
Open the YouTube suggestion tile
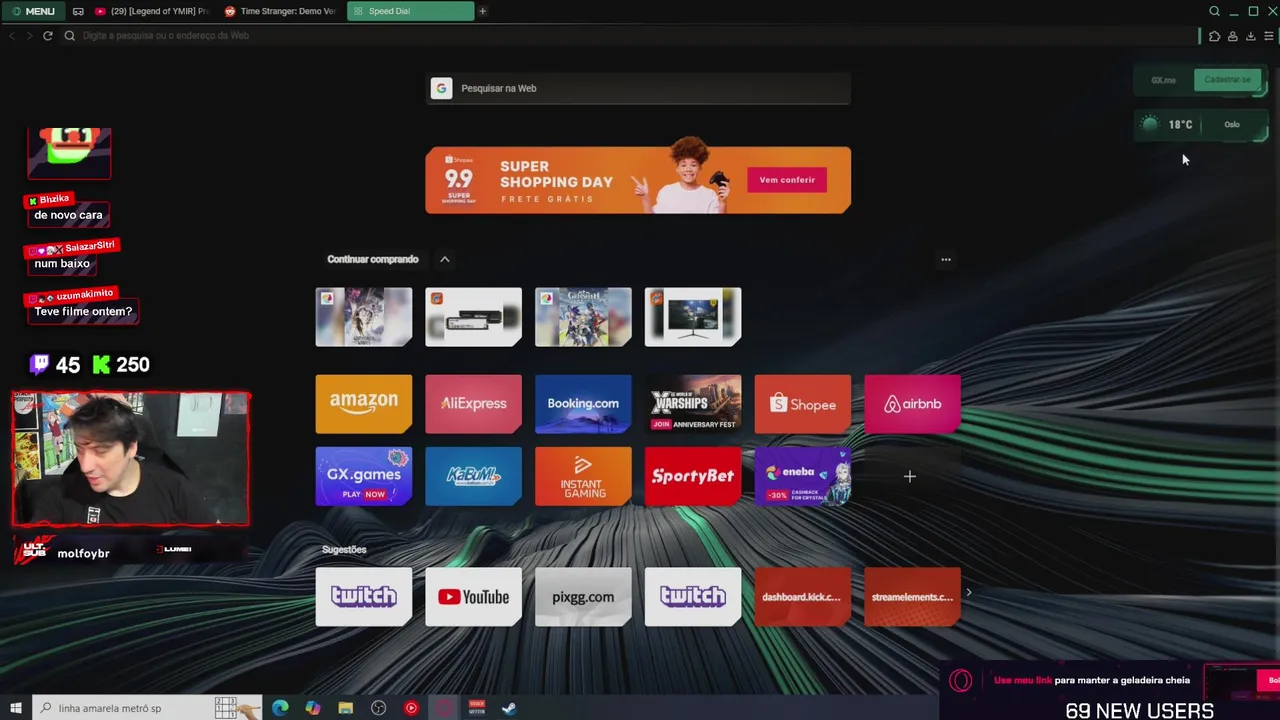473,597
